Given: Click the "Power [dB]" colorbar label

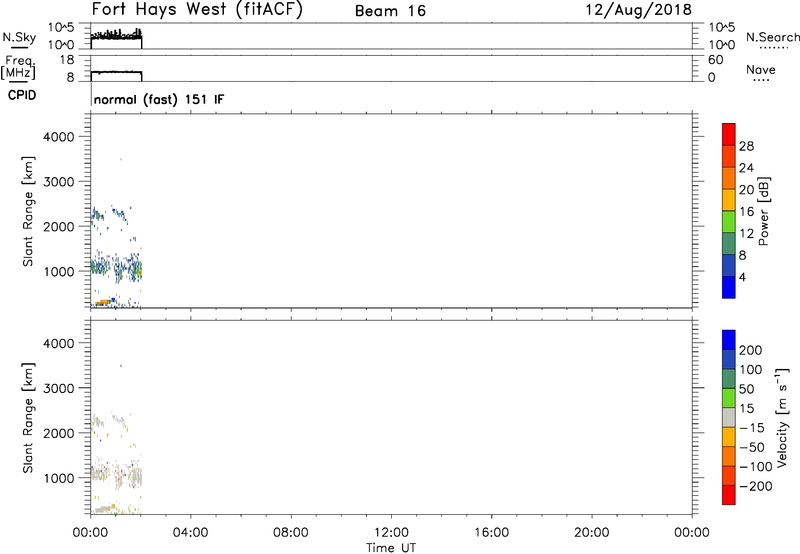Looking at the screenshot, I should coord(763,211).
